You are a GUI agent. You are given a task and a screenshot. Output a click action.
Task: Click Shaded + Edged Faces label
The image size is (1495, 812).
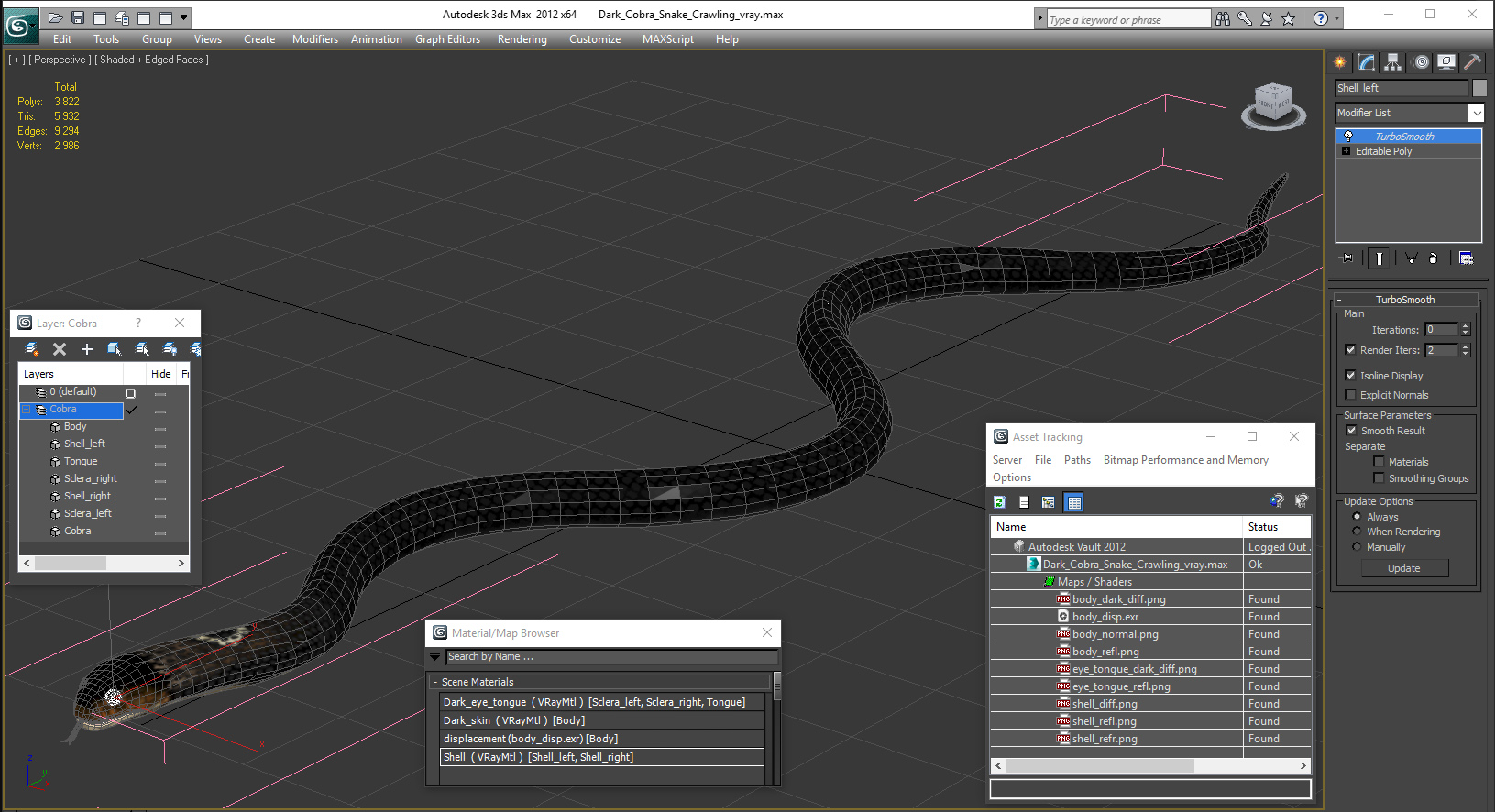[x=152, y=60]
